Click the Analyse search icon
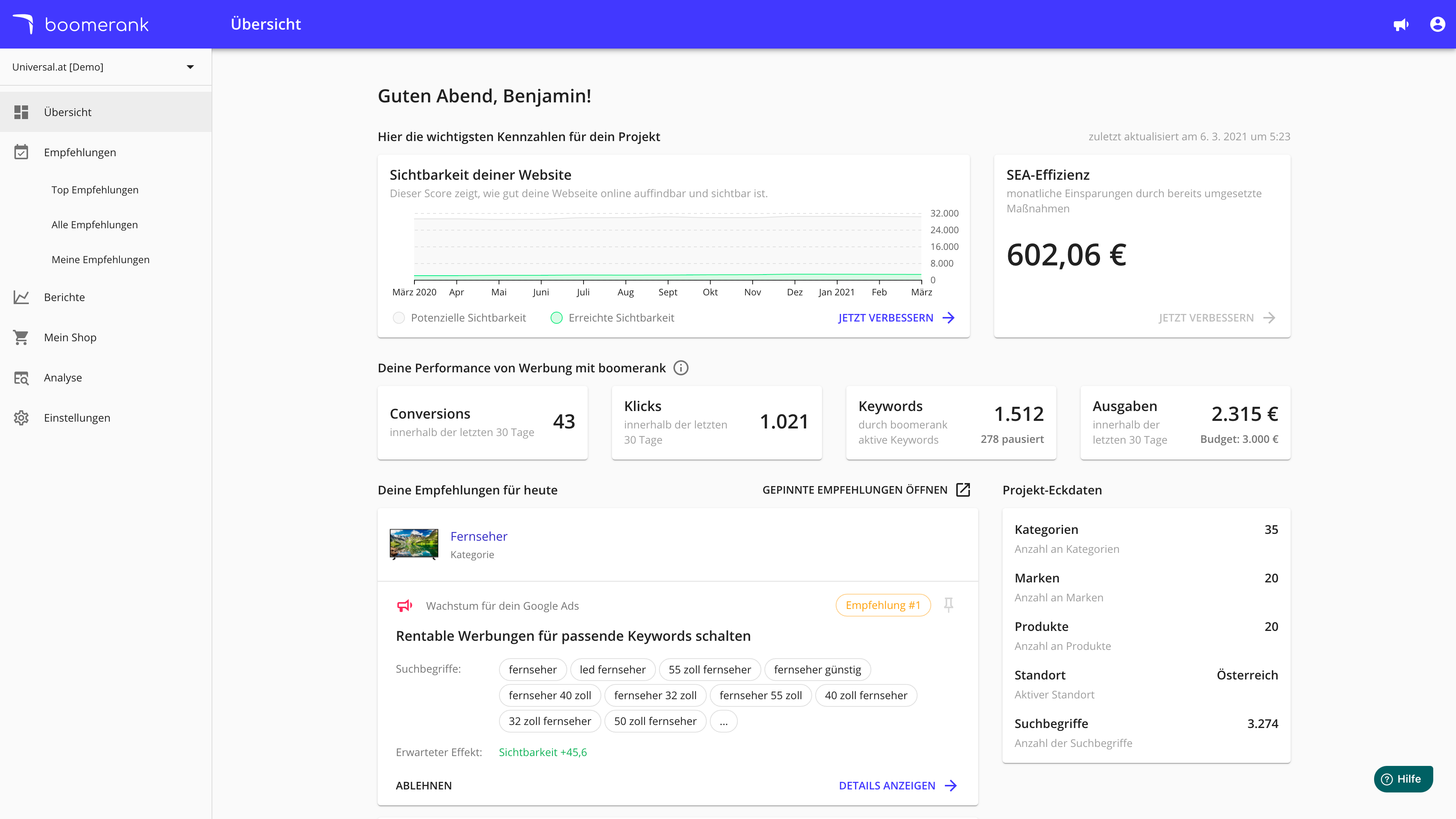The width and height of the screenshot is (1456, 819). [x=22, y=378]
